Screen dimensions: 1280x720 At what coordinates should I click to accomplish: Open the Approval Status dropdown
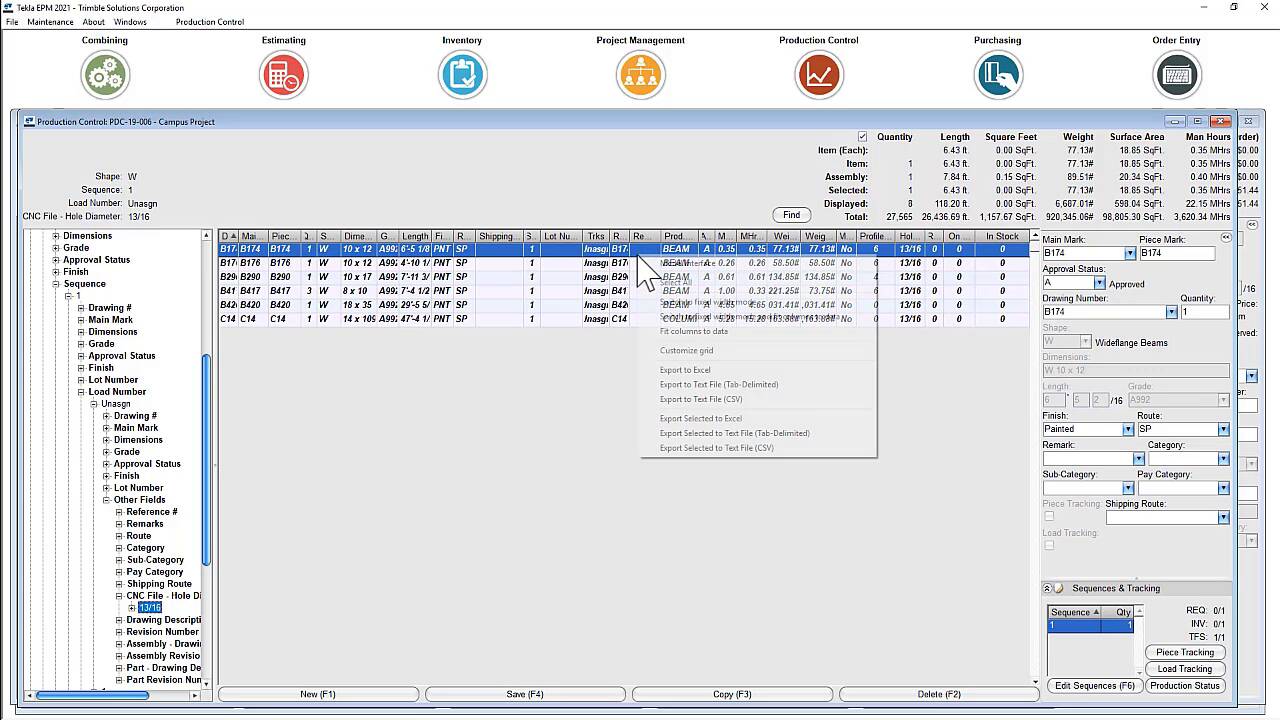point(1099,283)
